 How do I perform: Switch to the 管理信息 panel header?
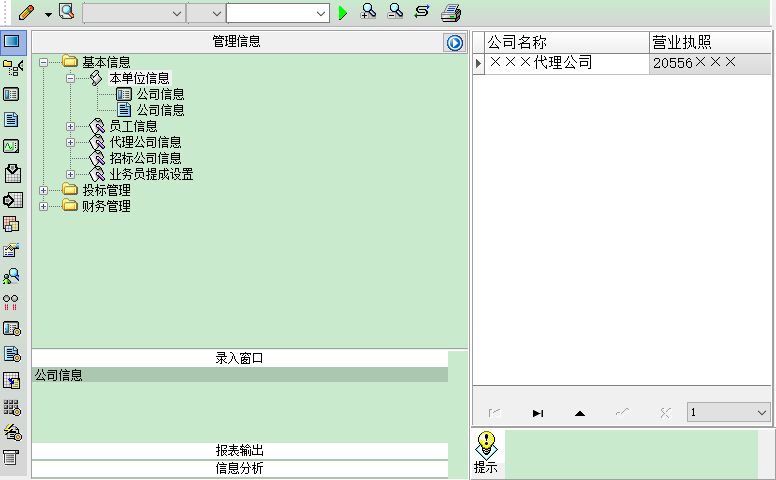[x=237, y=42]
